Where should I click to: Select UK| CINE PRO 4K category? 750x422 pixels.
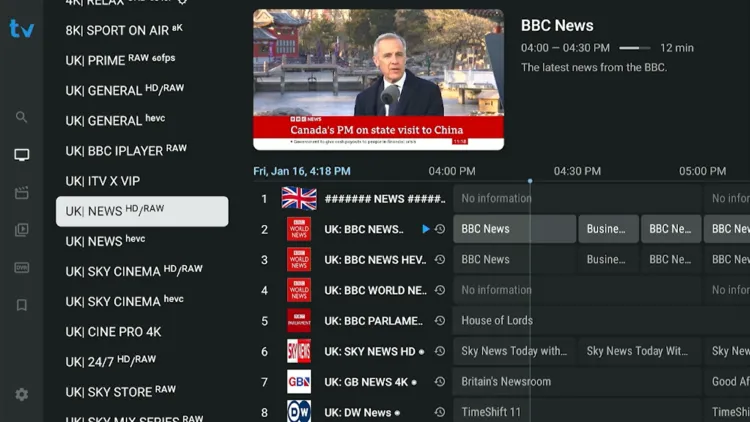click(142, 332)
